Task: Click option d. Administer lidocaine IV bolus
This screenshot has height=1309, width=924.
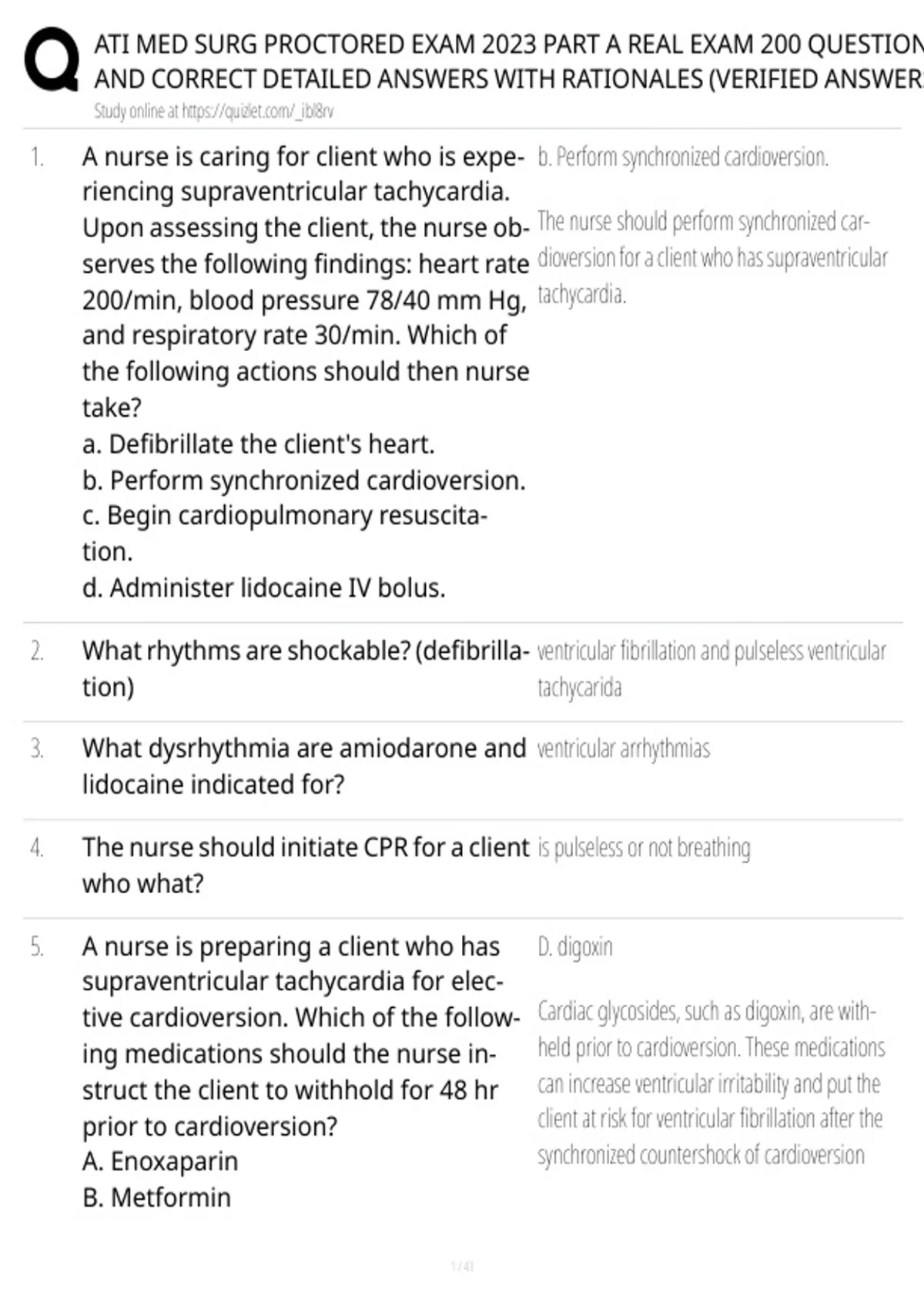Action: 263,588
